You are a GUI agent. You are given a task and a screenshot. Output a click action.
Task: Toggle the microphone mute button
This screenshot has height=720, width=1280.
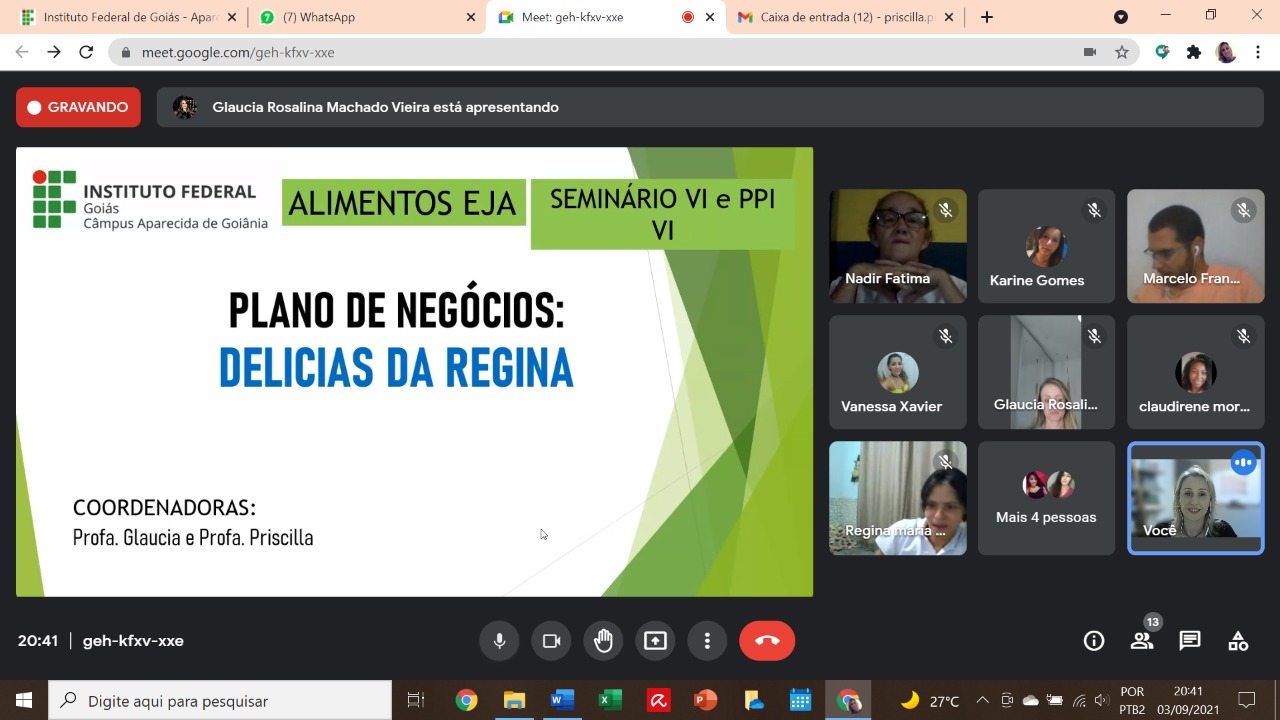click(499, 641)
